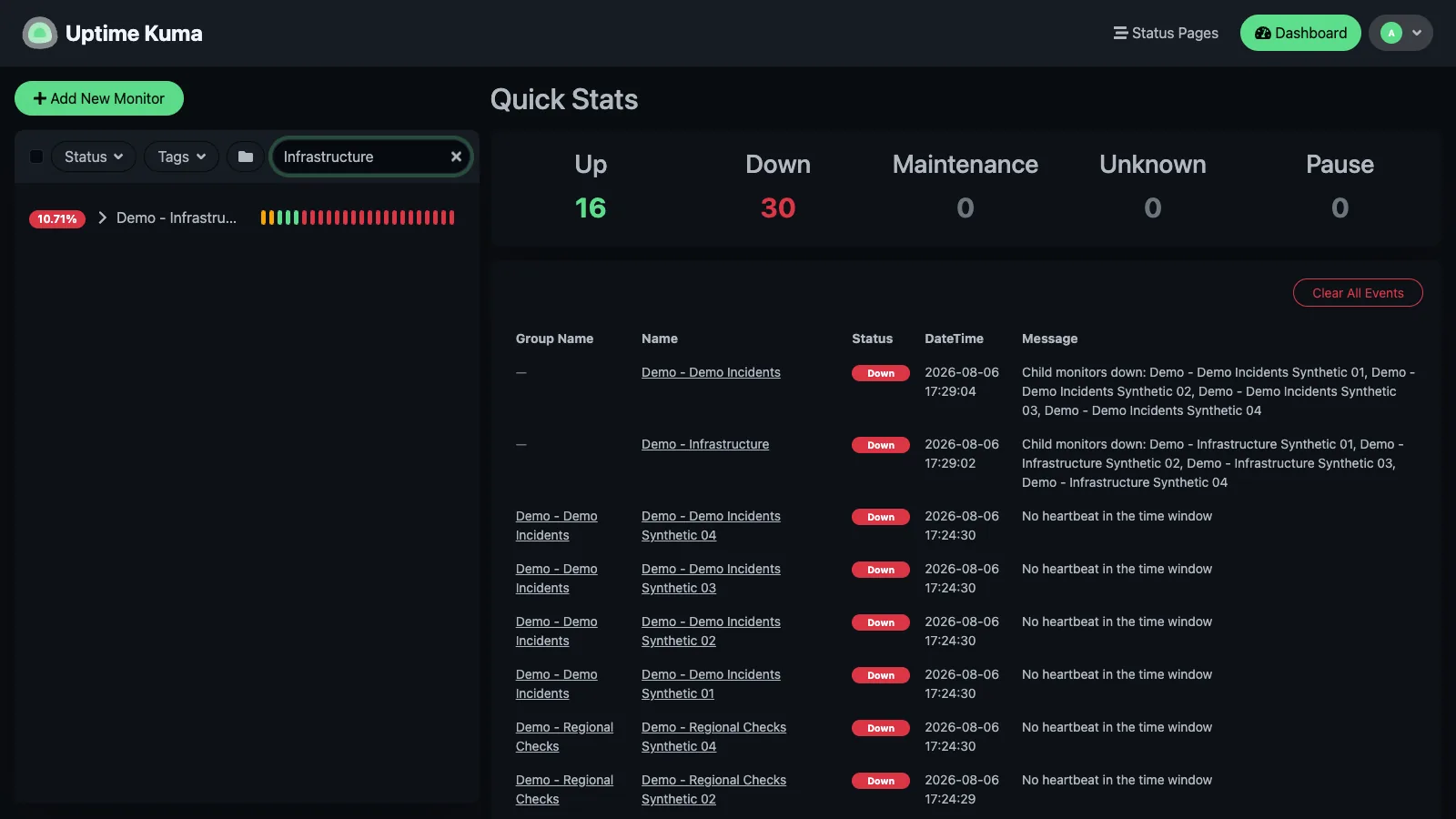Click the Uptime Kuma logo icon
Image resolution: width=1456 pixels, height=819 pixels.
[x=39, y=34]
